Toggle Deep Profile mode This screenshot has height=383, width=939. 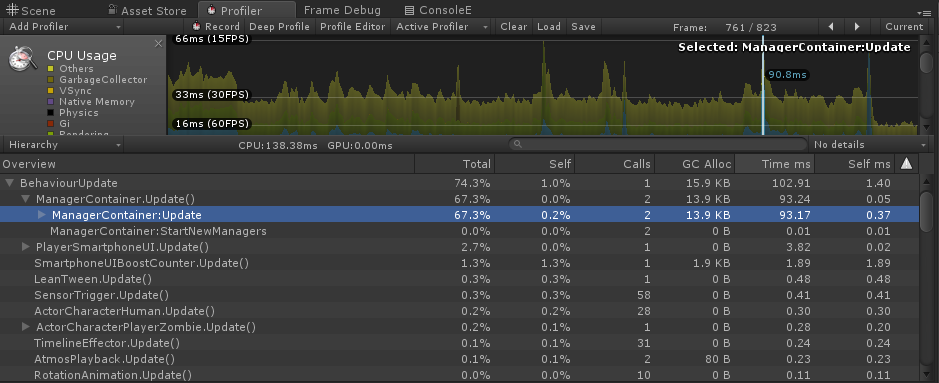279,26
